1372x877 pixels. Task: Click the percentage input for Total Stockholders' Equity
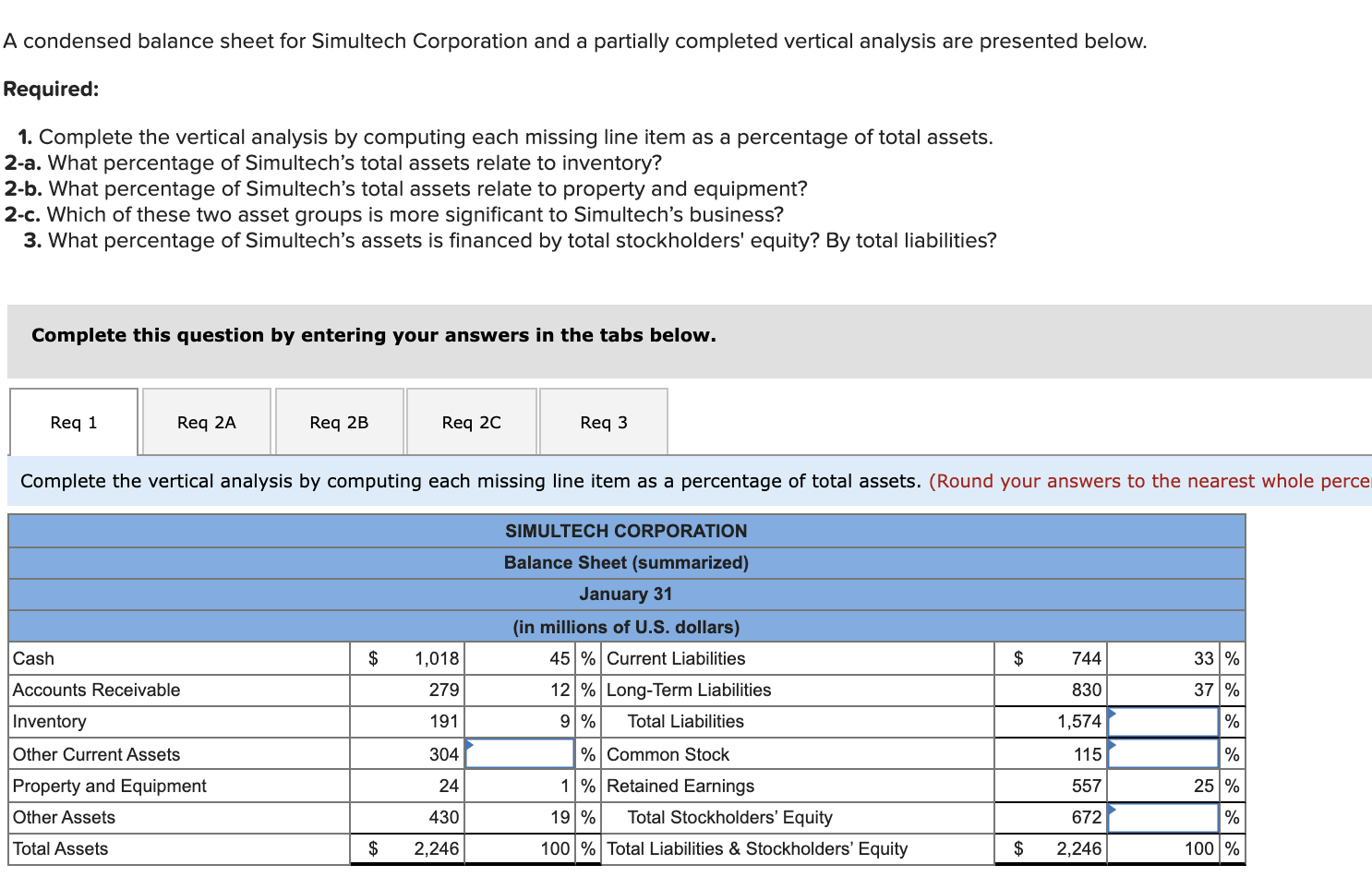pos(1162,817)
